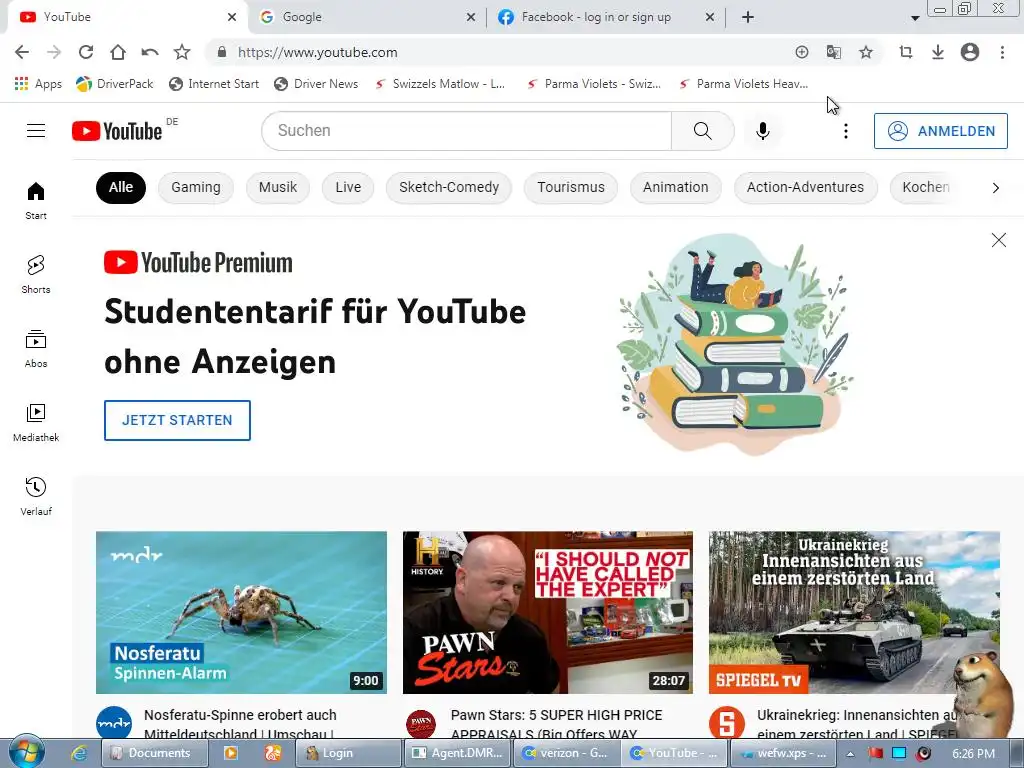Close the Google tab
This screenshot has height=768, width=1024.
470,17
